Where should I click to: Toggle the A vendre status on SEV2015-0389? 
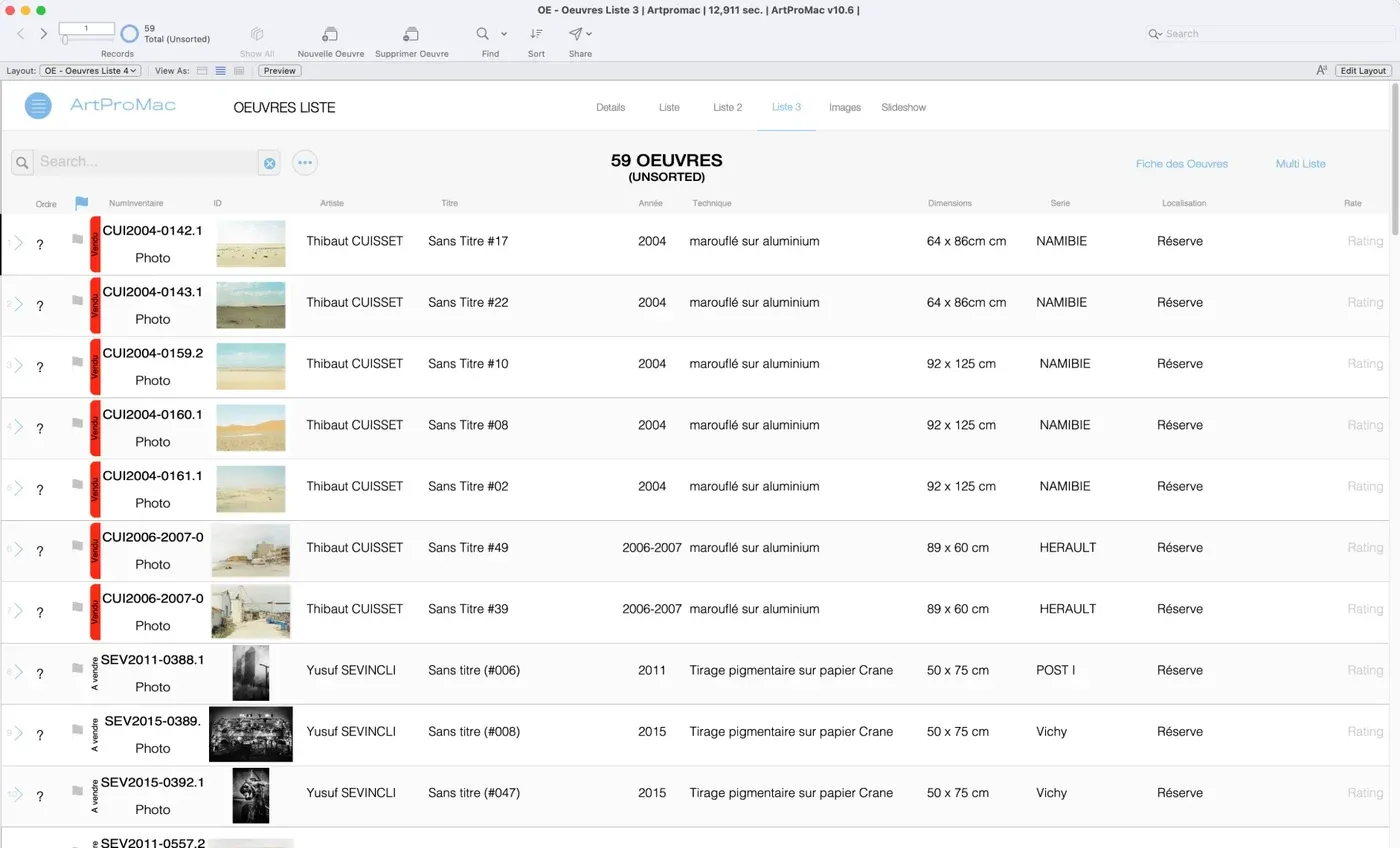pos(95,735)
